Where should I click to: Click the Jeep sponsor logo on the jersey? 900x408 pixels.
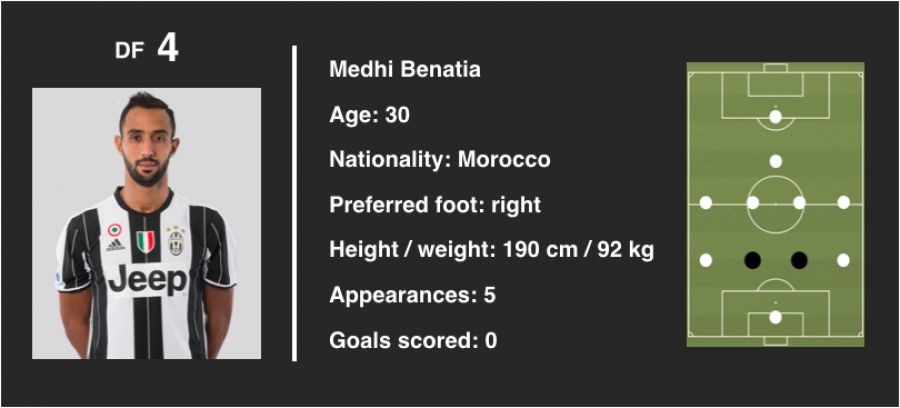coord(147,279)
